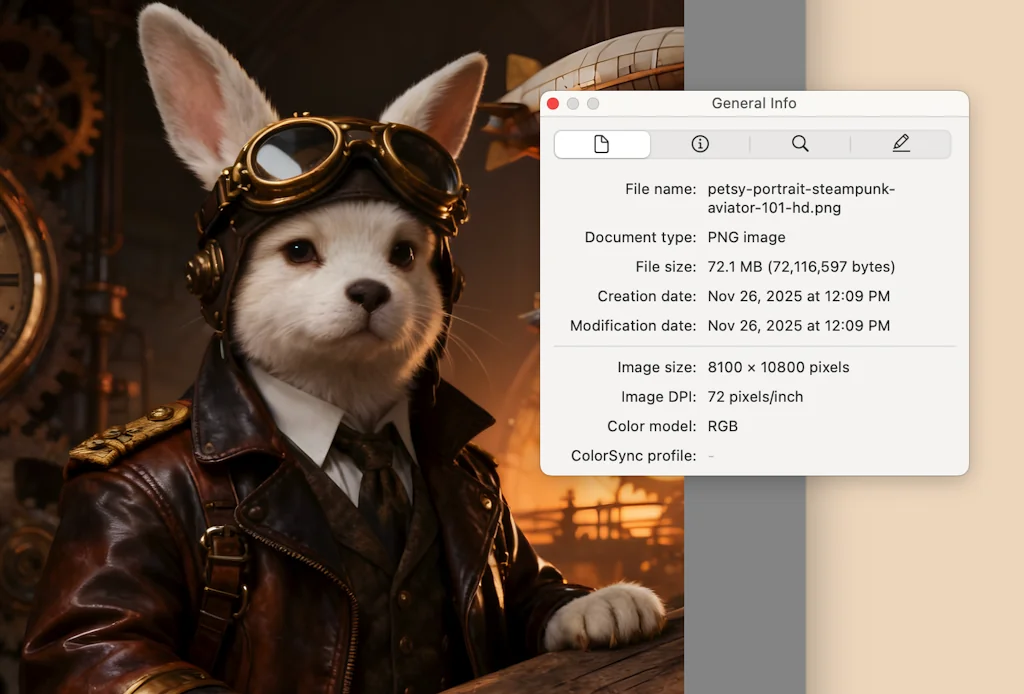This screenshot has height=694, width=1024.
Task: Click the ColorSync profile label
Action: (x=633, y=456)
